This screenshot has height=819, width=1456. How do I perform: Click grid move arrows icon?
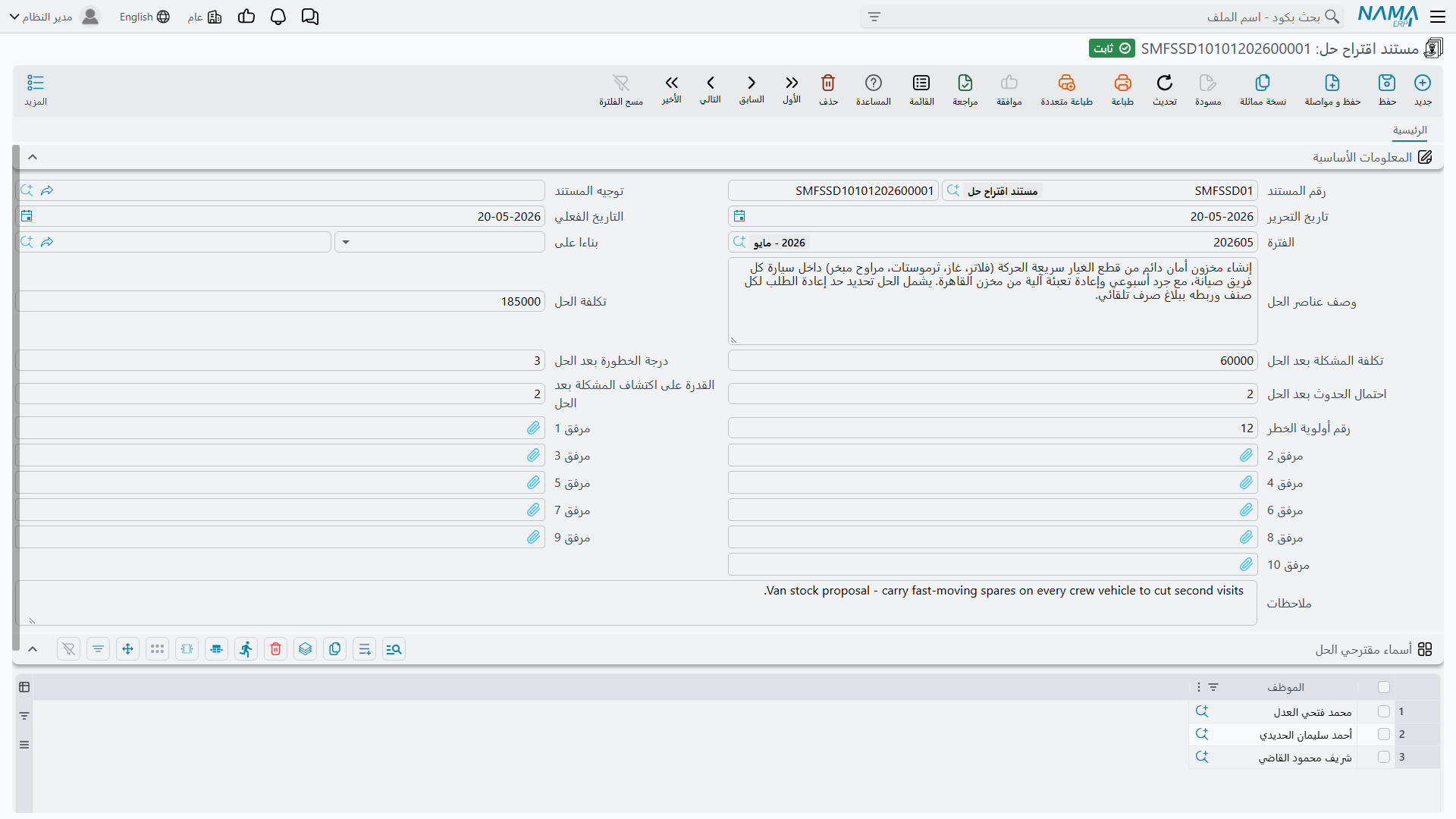[128, 649]
